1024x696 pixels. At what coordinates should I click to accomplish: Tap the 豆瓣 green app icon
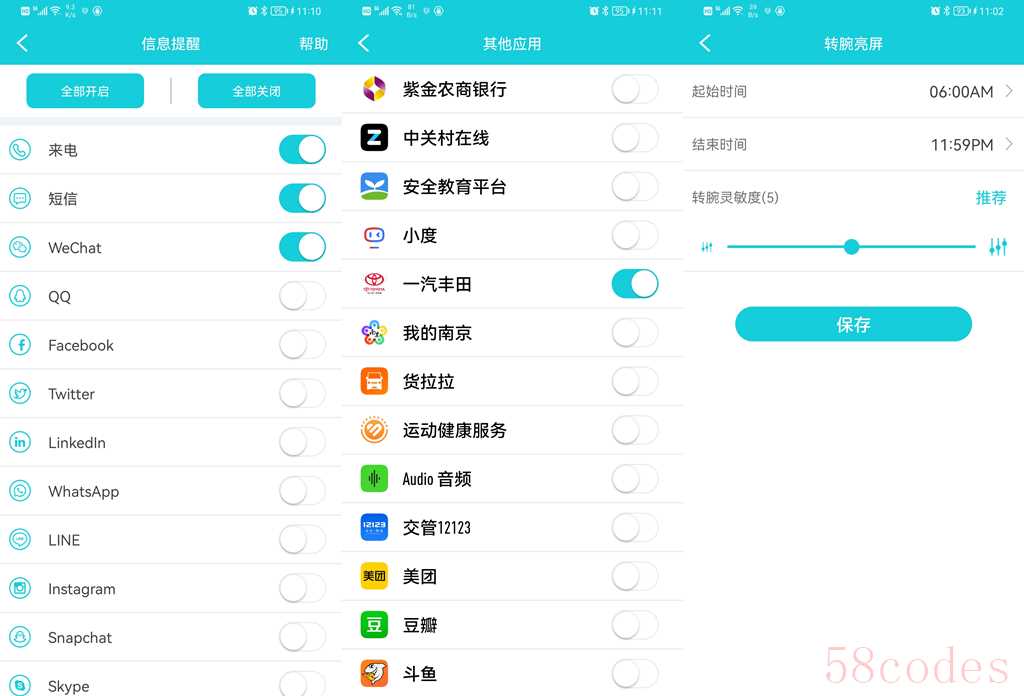(374, 625)
